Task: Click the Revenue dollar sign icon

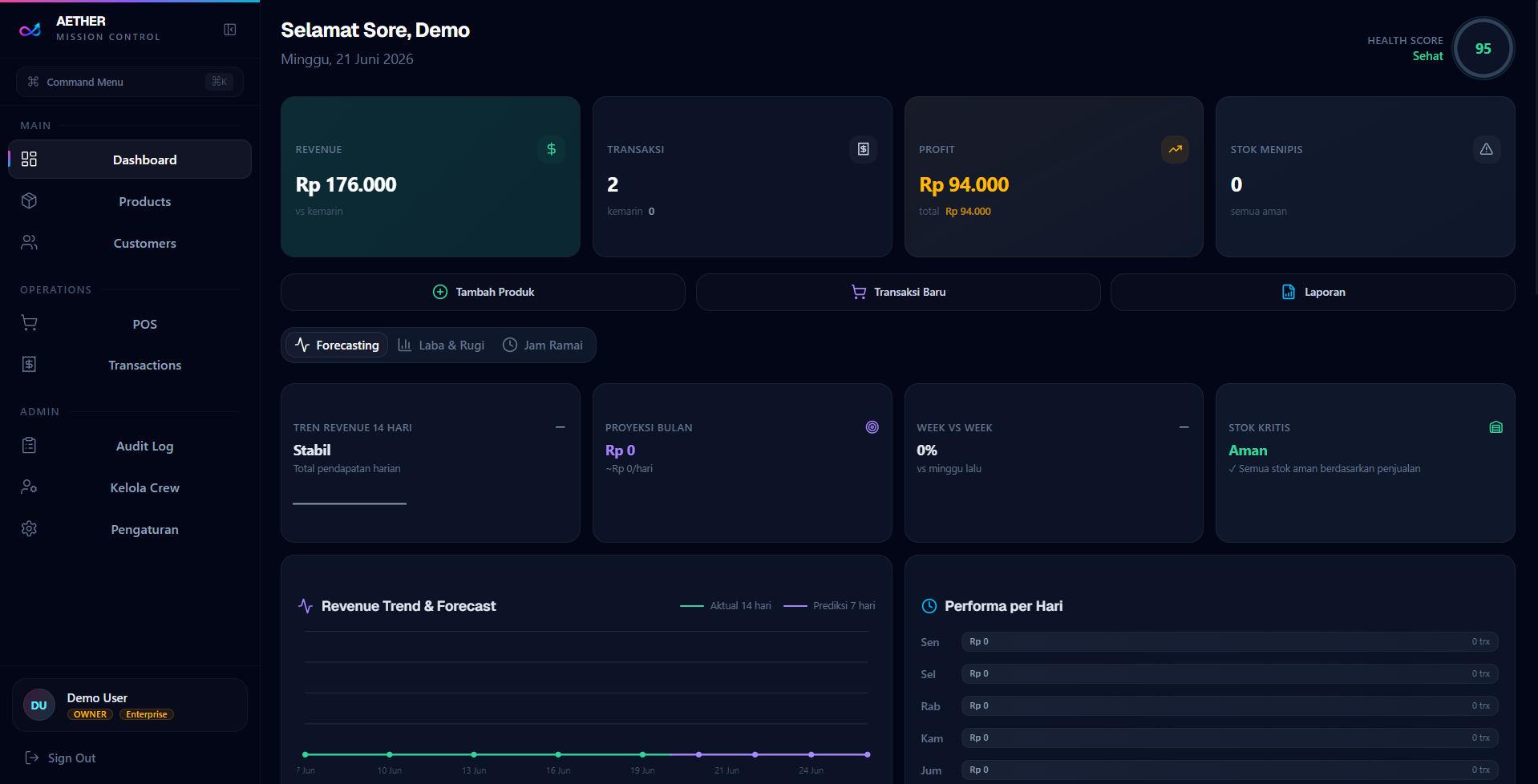Action: 551,149
